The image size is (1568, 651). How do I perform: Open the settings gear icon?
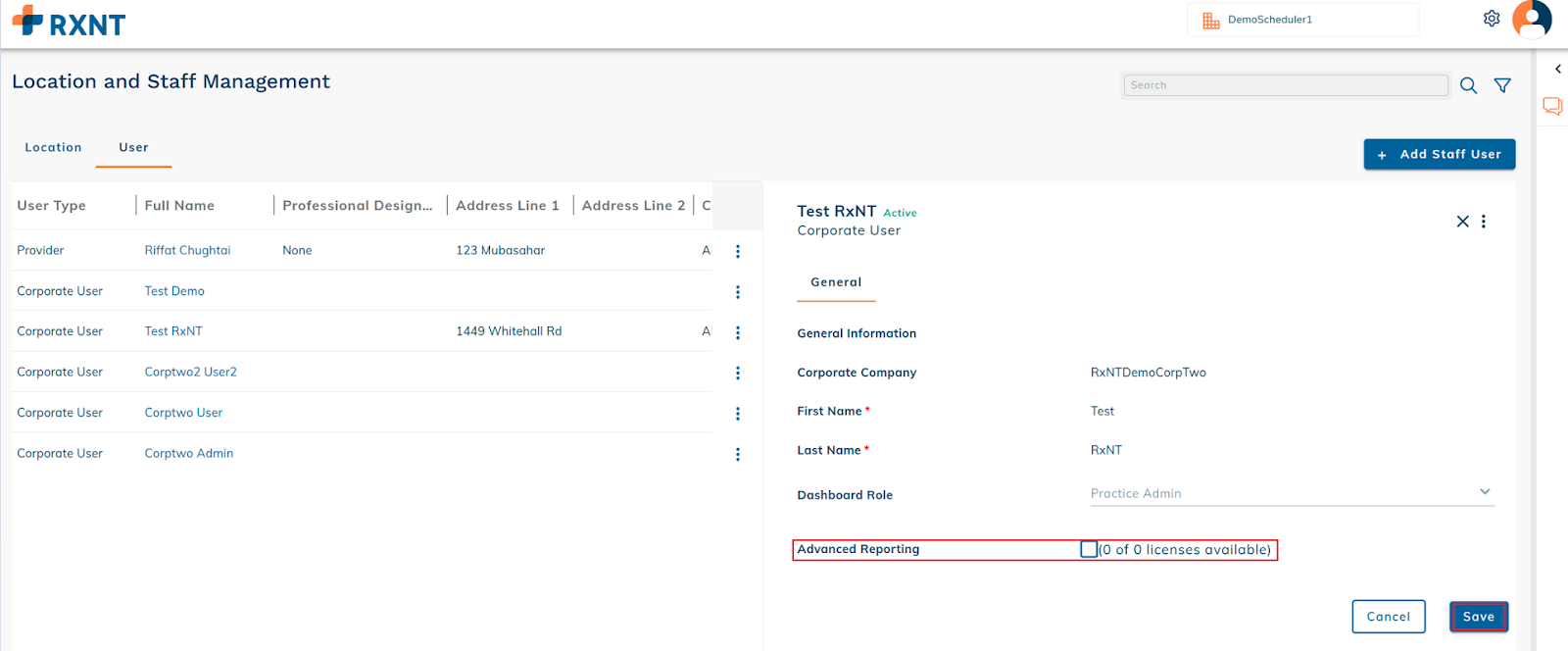pos(1492,19)
